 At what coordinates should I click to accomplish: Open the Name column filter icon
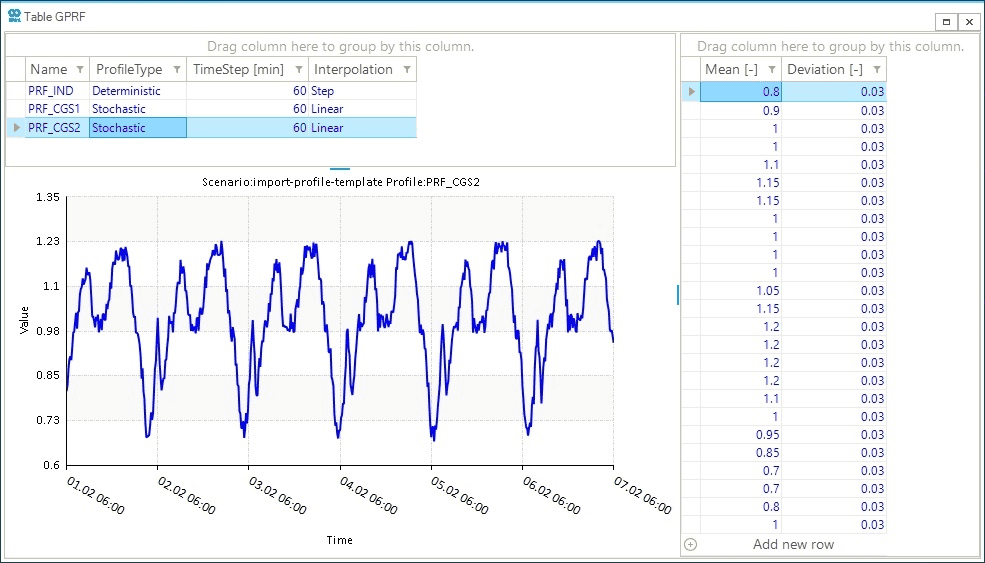tap(79, 70)
